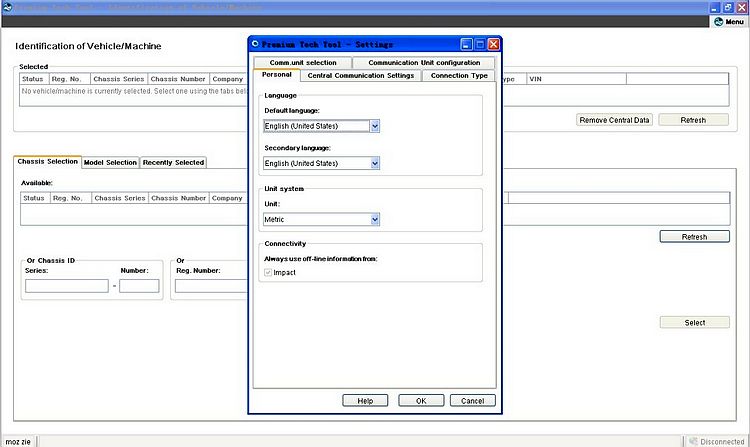Click the Disconnected status icon

click(693, 441)
